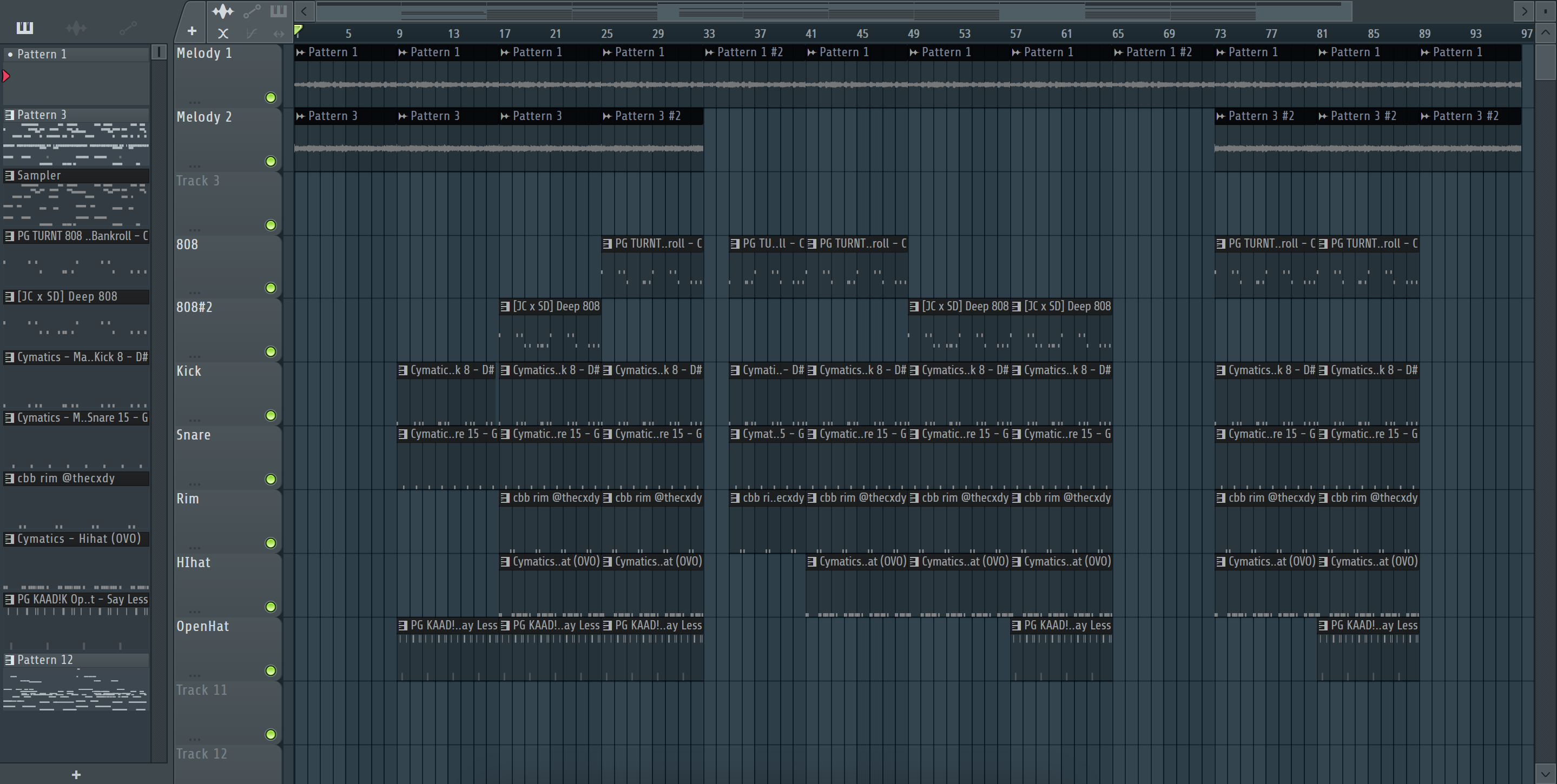Select audio clip focus waveform icon
The height and width of the screenshot is (784, 1557).
tap(223, 11)
